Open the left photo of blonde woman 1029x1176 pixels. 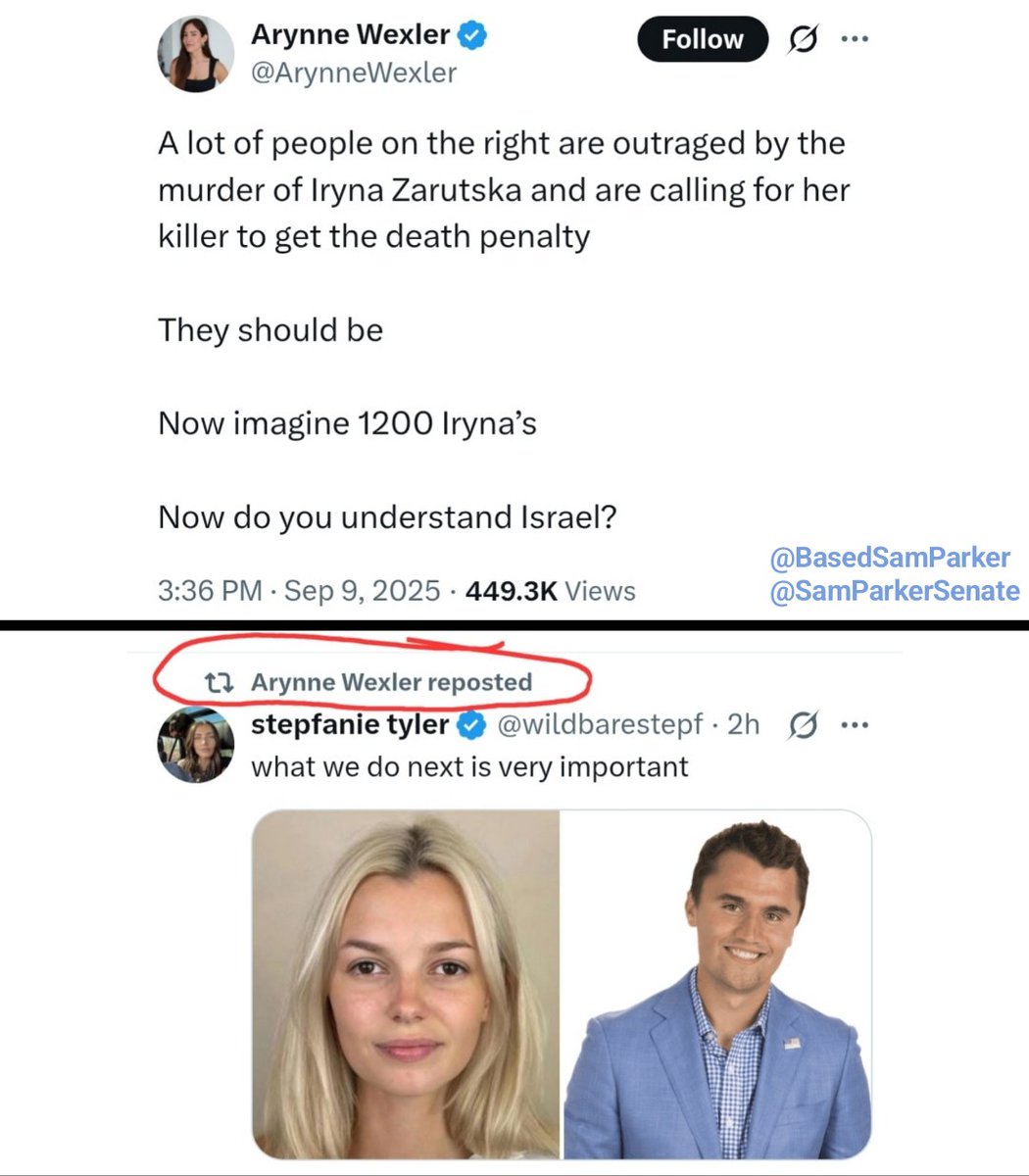pyautogui.click(x=406, y=983)
